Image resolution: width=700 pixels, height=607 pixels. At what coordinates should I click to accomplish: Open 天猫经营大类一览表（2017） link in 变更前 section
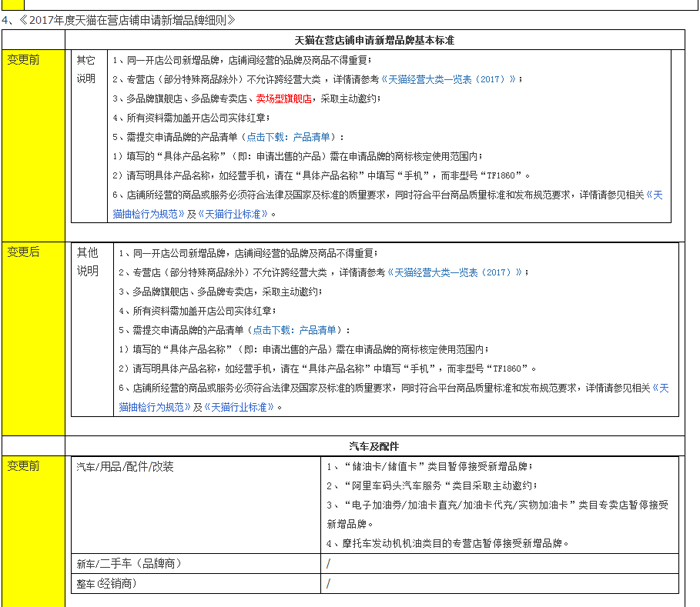[x=449, y=79]
